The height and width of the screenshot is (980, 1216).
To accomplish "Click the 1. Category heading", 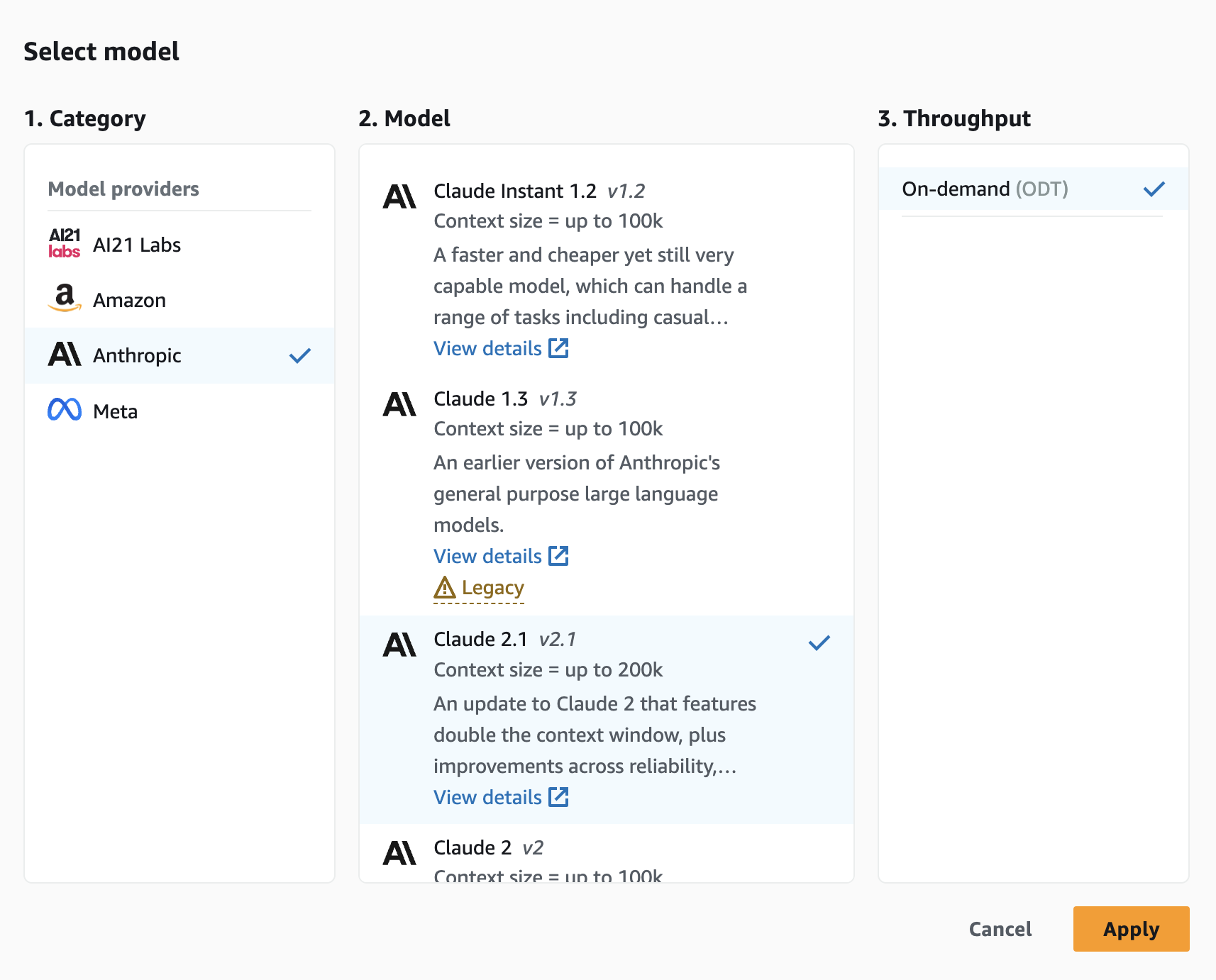I will click(85, 118).
